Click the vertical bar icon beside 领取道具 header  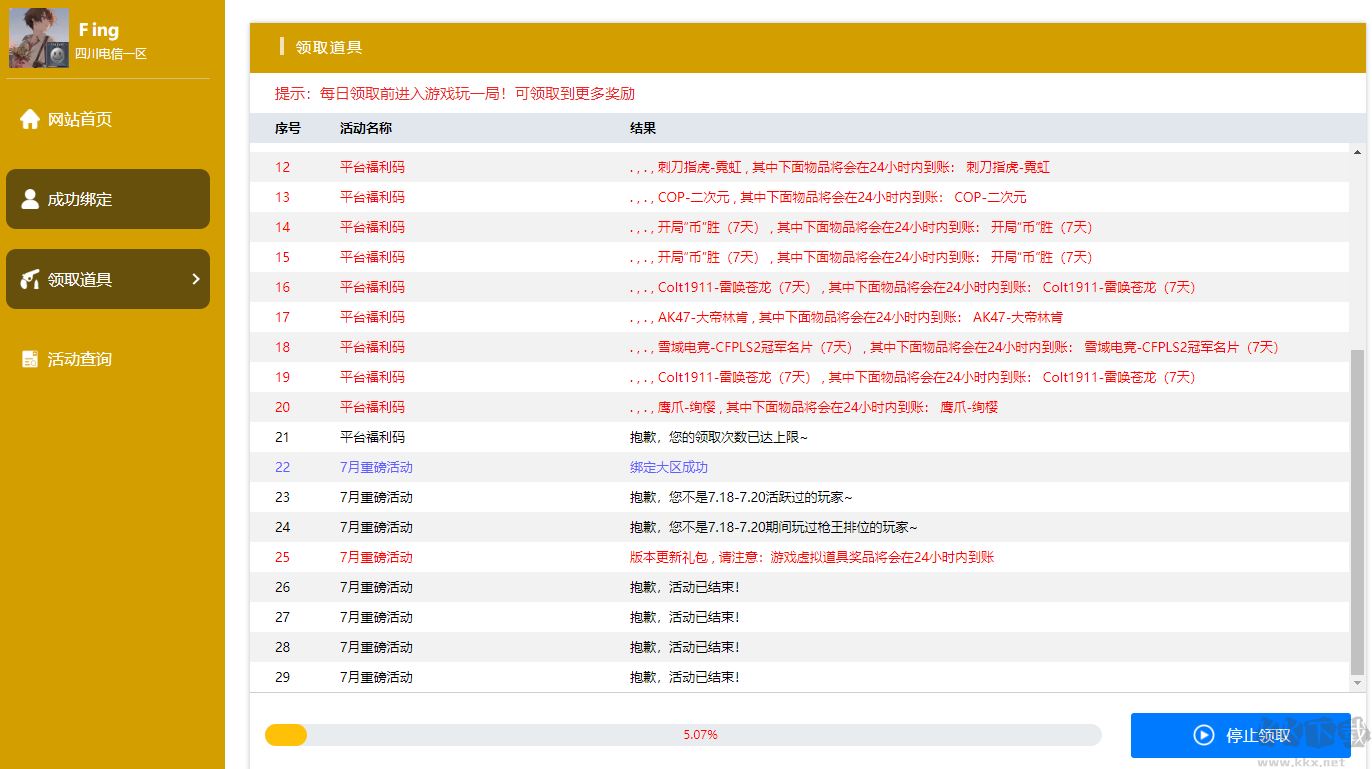(283, 47)
